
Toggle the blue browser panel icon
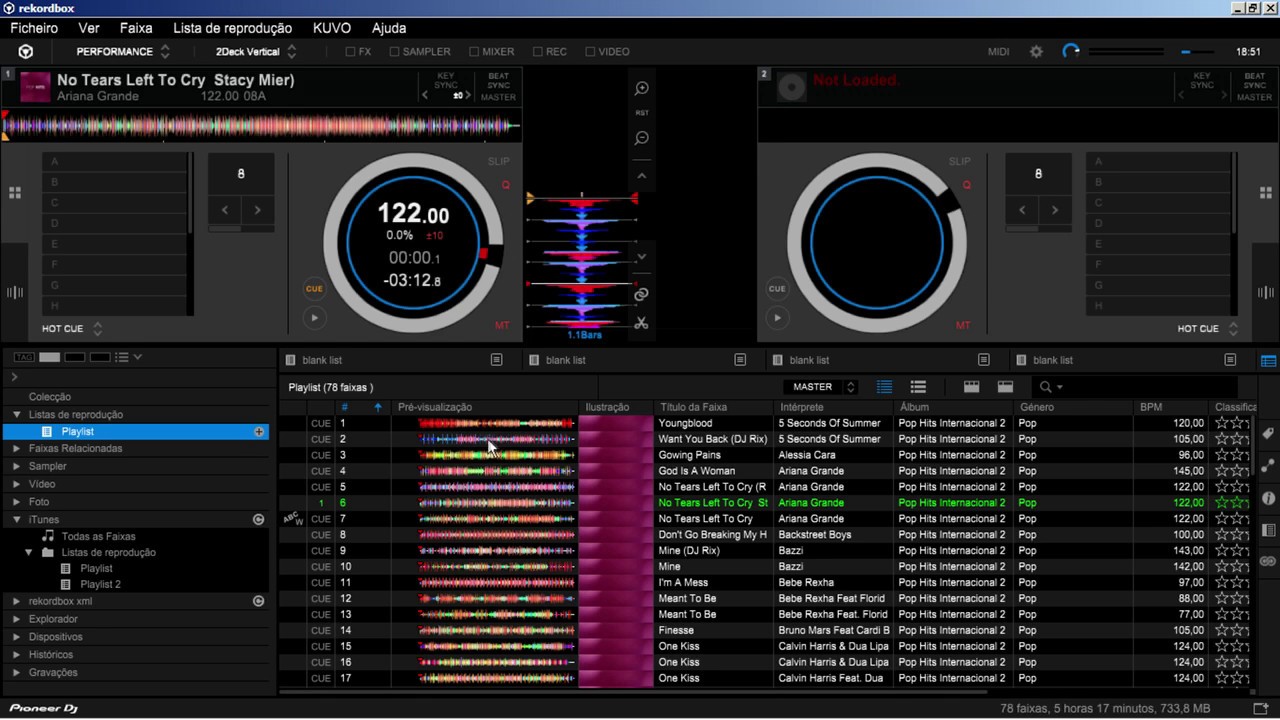(x=1269, y=361)
